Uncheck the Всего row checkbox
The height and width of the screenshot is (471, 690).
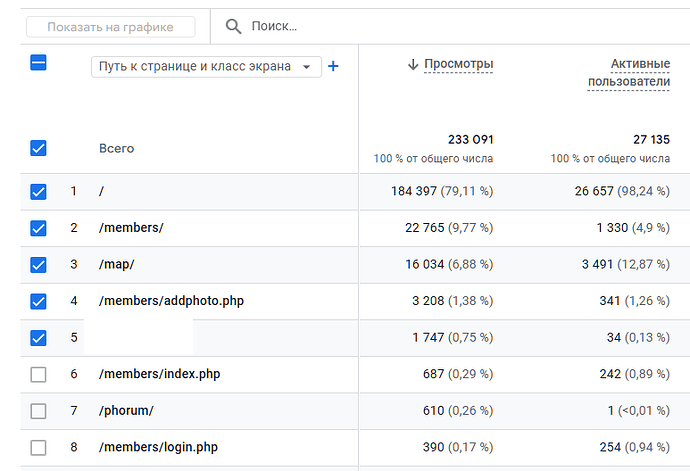pyautogui.click(x=38, y=148)
